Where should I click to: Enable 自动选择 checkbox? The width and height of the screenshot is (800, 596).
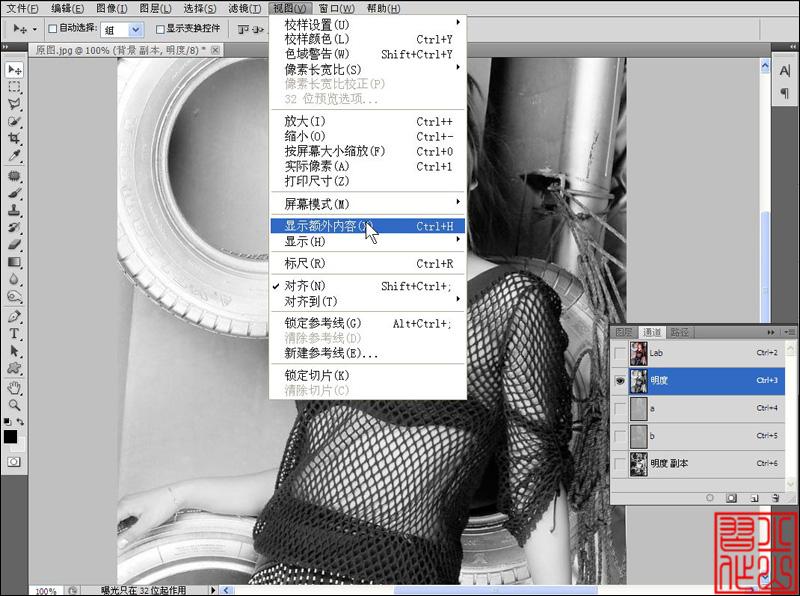coord(53,29)
